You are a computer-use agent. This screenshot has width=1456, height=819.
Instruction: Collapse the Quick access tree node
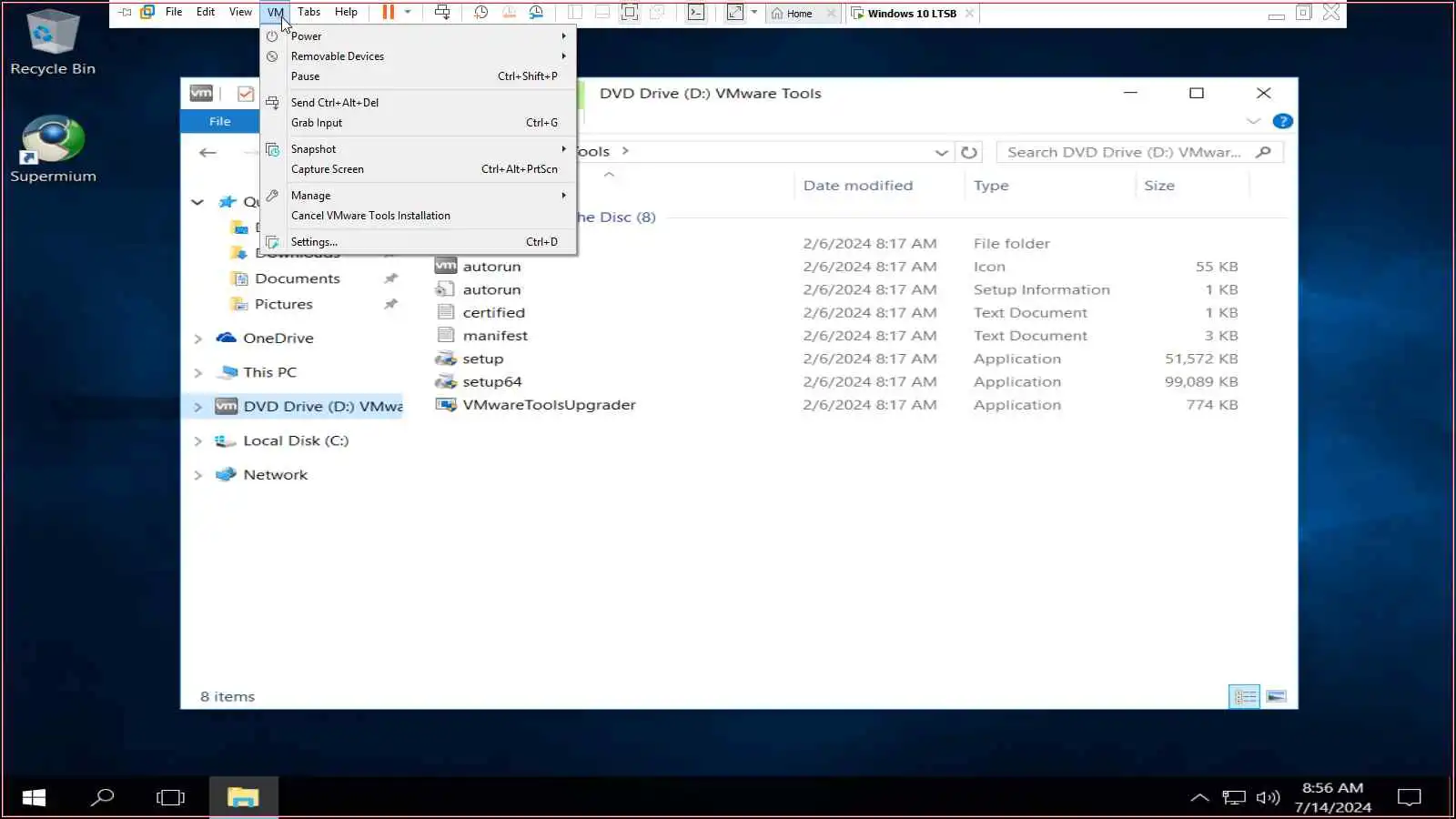[x=197, y=202]
